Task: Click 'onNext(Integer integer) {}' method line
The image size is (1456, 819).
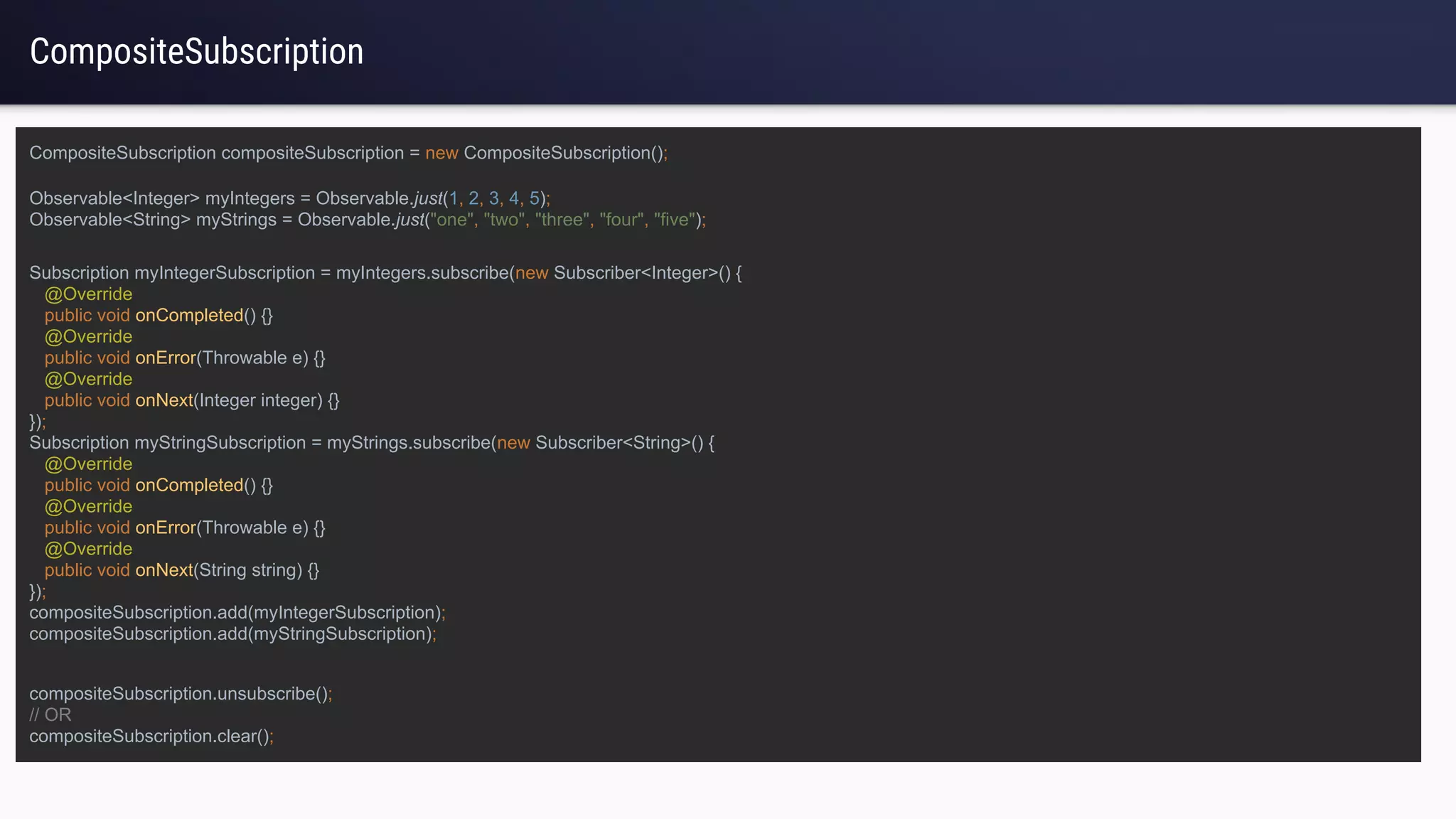Action: (x=192, y=400)
